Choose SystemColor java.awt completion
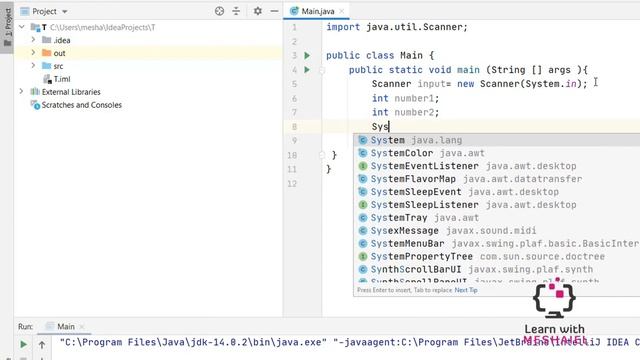 (496, 153)
